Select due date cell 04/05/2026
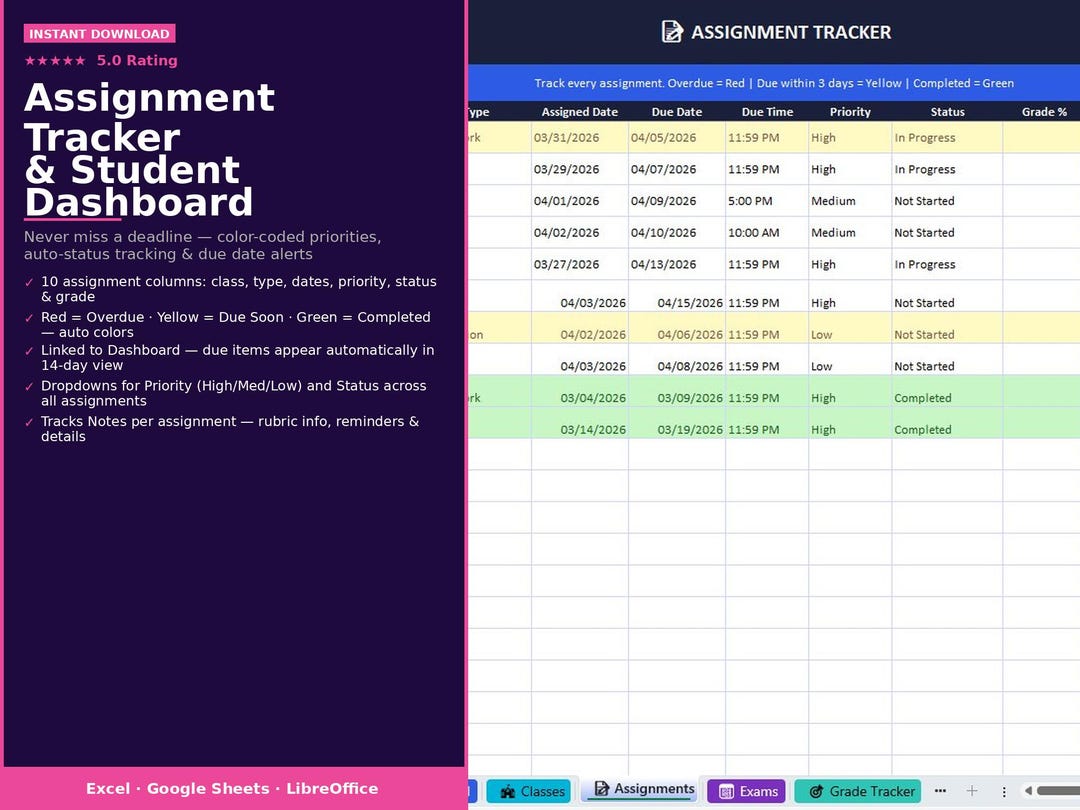 (x=677, y=138)
